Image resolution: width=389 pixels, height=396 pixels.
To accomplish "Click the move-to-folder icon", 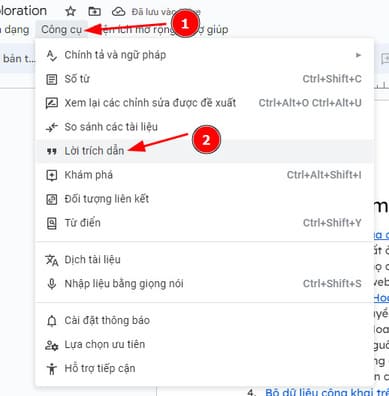I will coord(94,12).
